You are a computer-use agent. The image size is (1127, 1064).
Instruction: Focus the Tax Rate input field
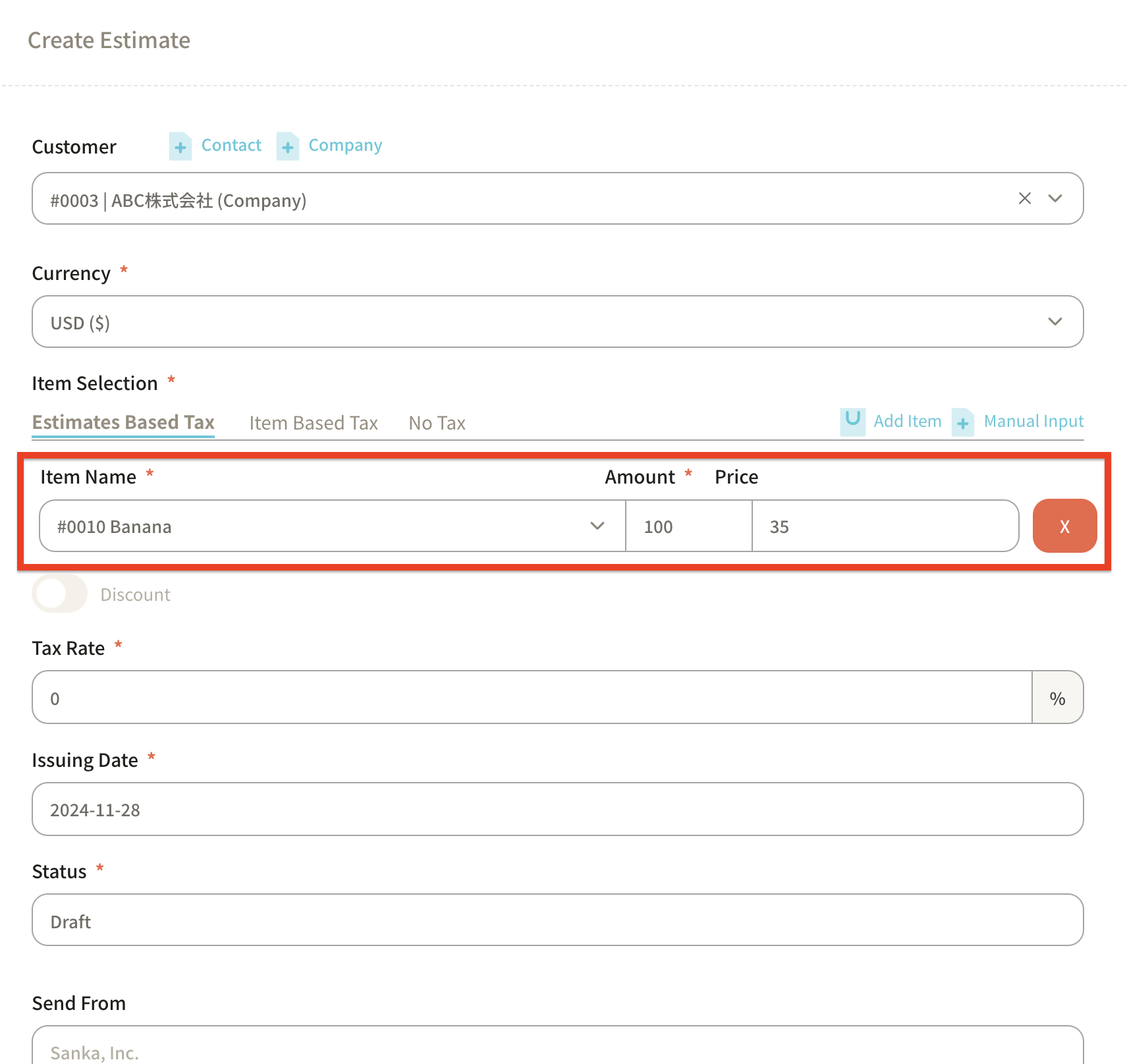pyautogui.click(x=531, y=698)
